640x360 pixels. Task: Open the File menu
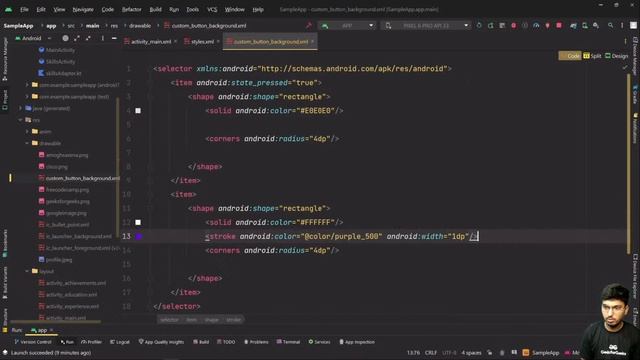24,9
